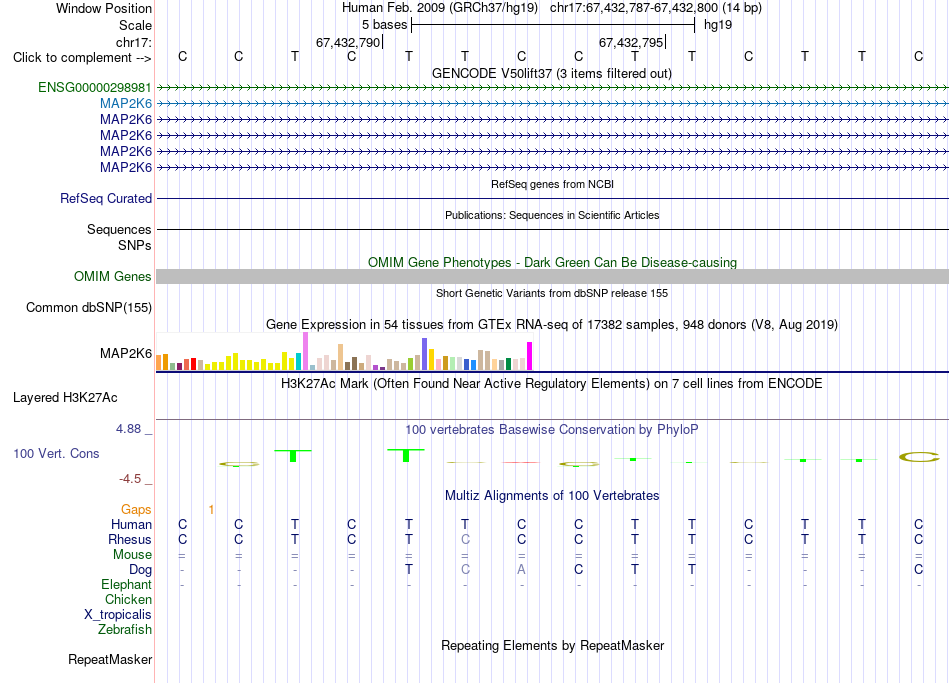Click the genome position header text
Image resolution: width=950 pixels, height=683 pixels.
click(x=552, y=8)
